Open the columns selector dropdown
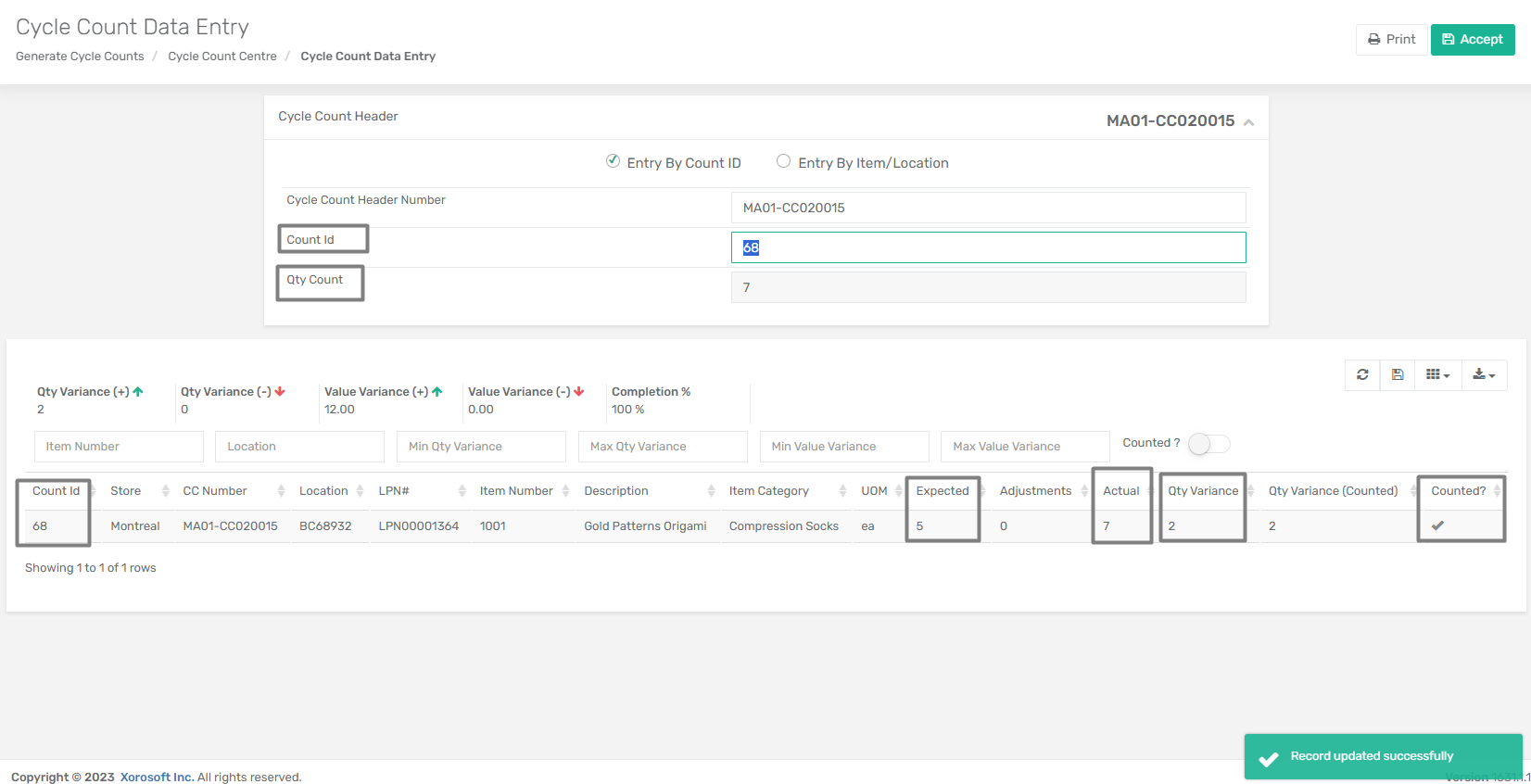This screenshot has width=1531, height=784. tap(1438, 374)
